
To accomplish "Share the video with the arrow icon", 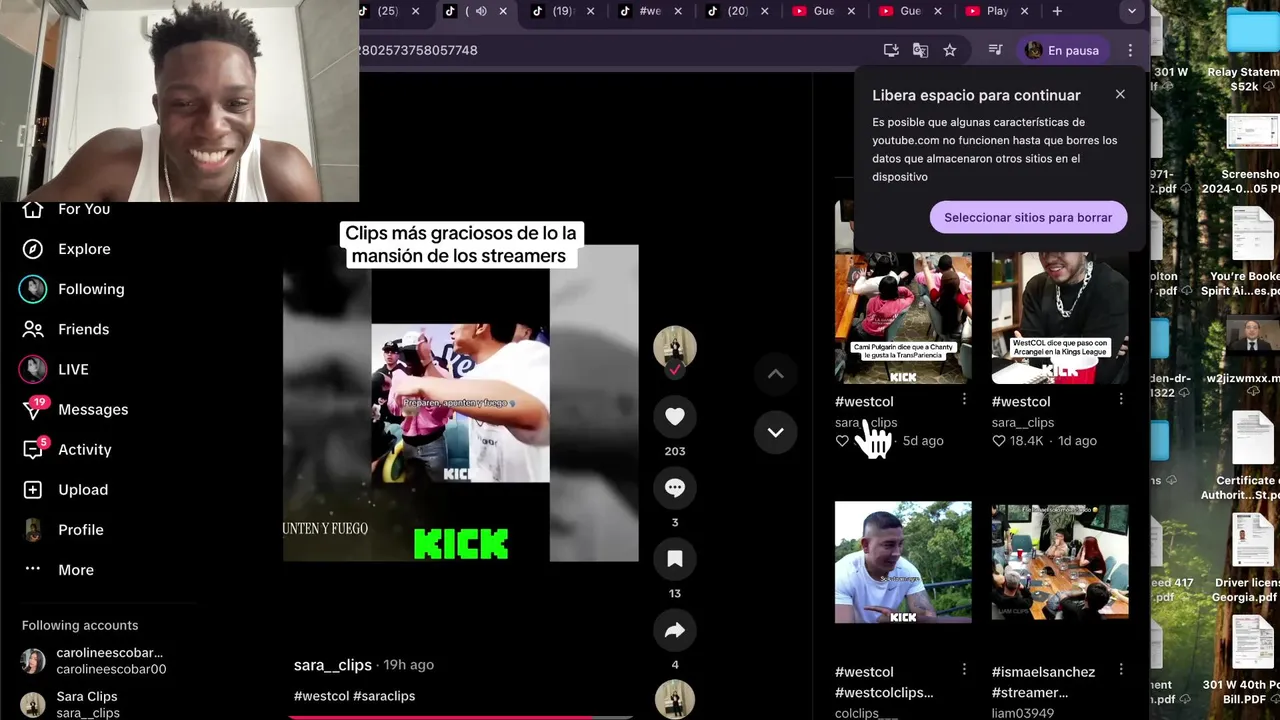I will pyautogui.click(x=675, y=630).
